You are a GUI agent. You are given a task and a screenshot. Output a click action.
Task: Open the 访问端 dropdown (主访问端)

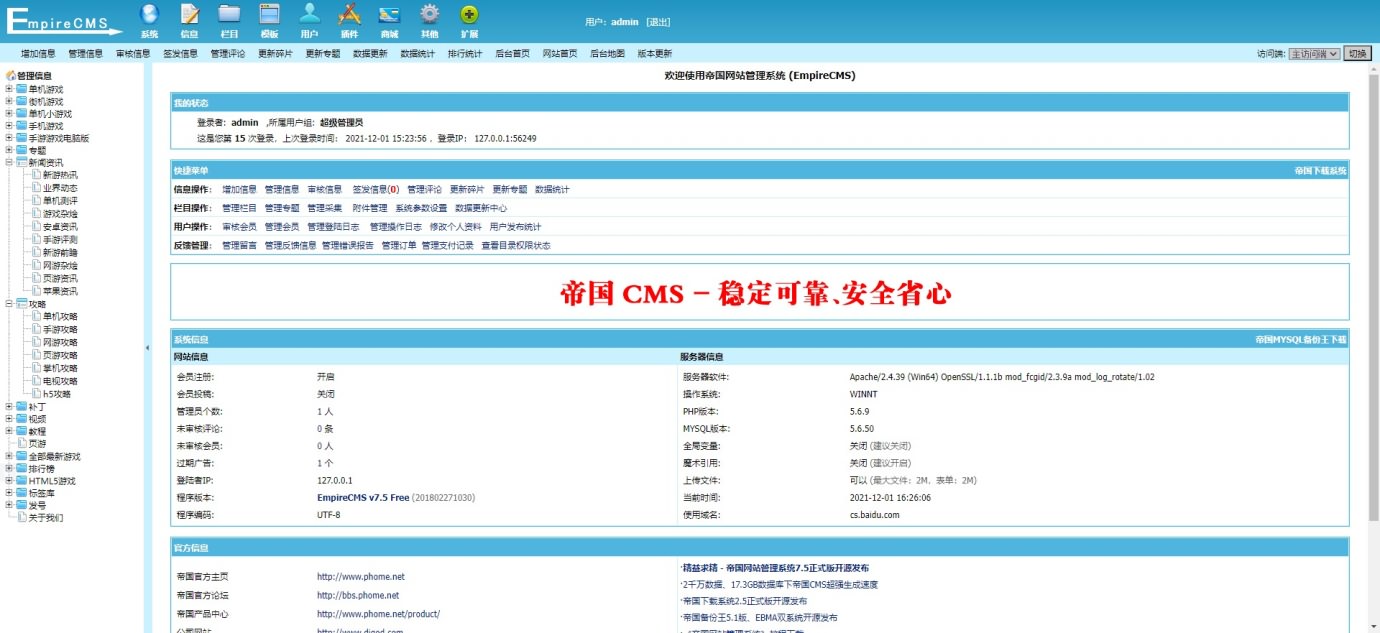click(1313, 54)
